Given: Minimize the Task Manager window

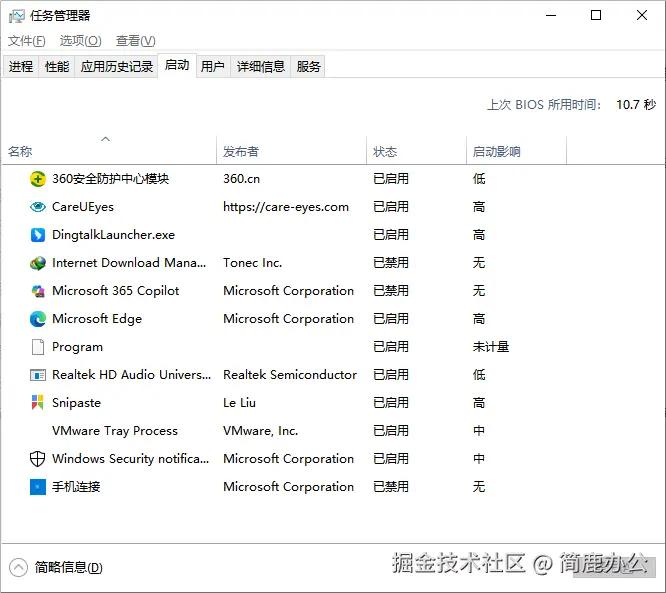Looking at the screenshot, I should tap(551, 15).
